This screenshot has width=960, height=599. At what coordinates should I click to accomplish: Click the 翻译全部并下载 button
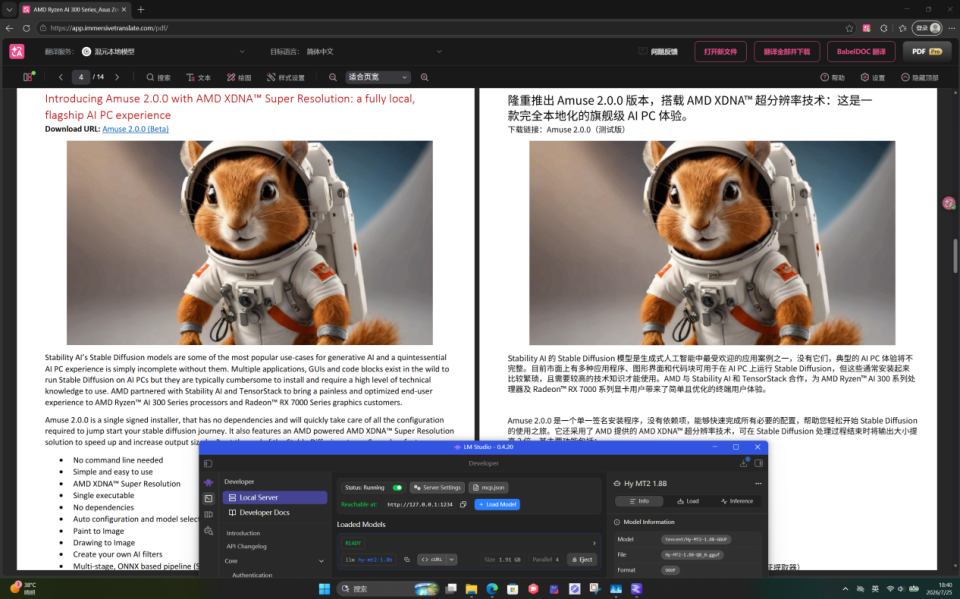(786, 51)
